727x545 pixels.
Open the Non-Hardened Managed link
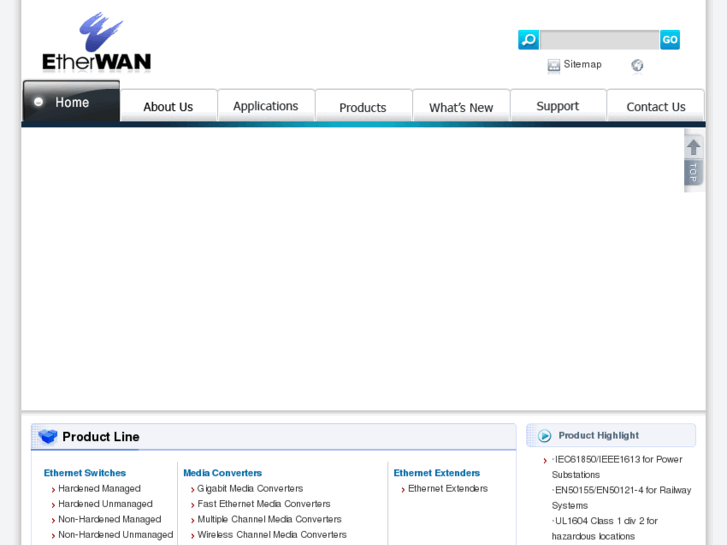point(109,519)
